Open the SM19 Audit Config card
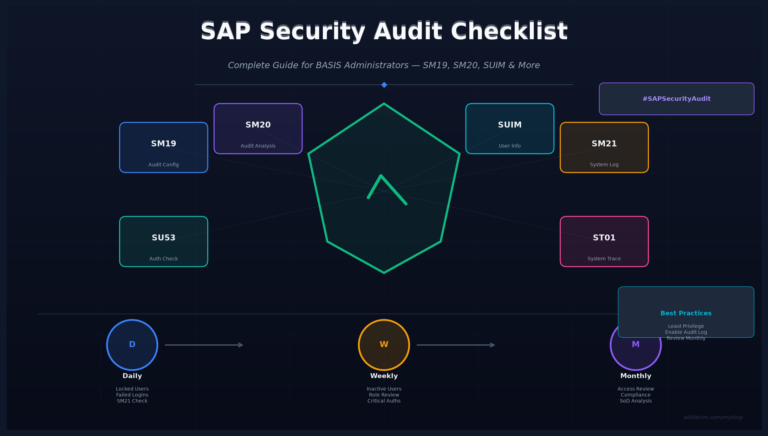The height and width of the screenshot is (436, 768). [x=164, y=147]
